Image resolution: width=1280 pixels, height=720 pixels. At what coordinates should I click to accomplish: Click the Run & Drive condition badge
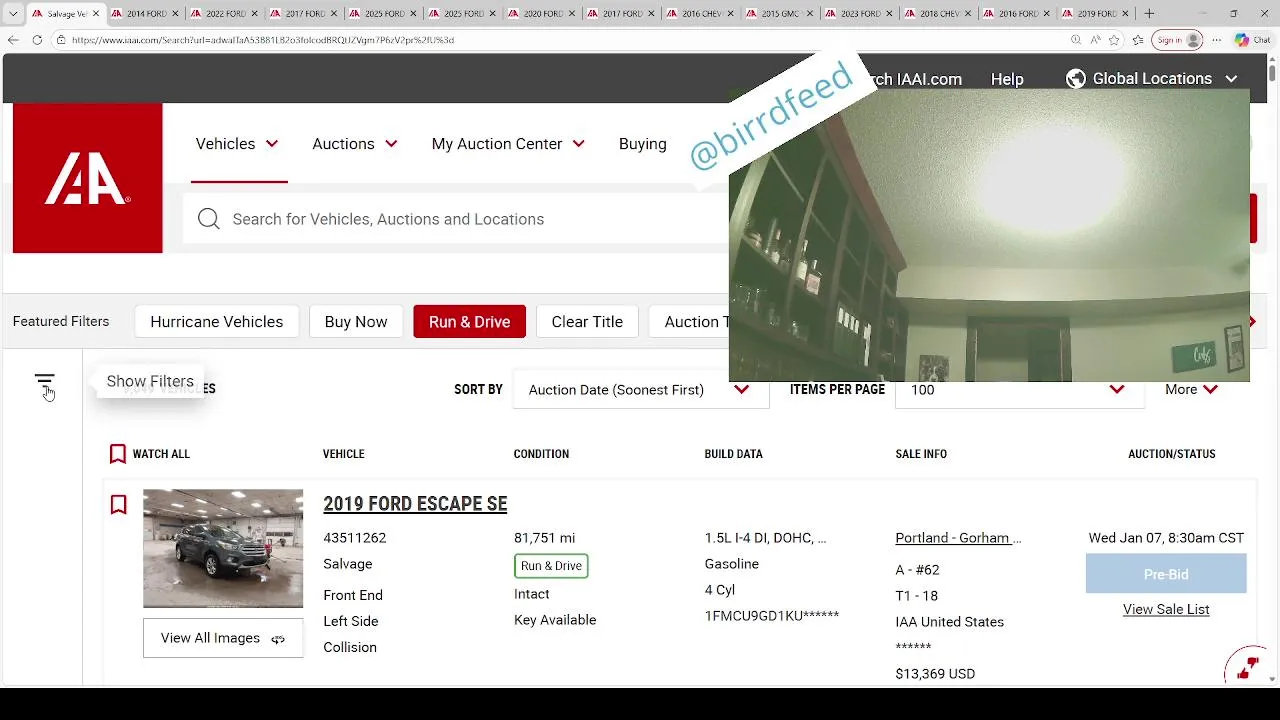click(551, 566)
